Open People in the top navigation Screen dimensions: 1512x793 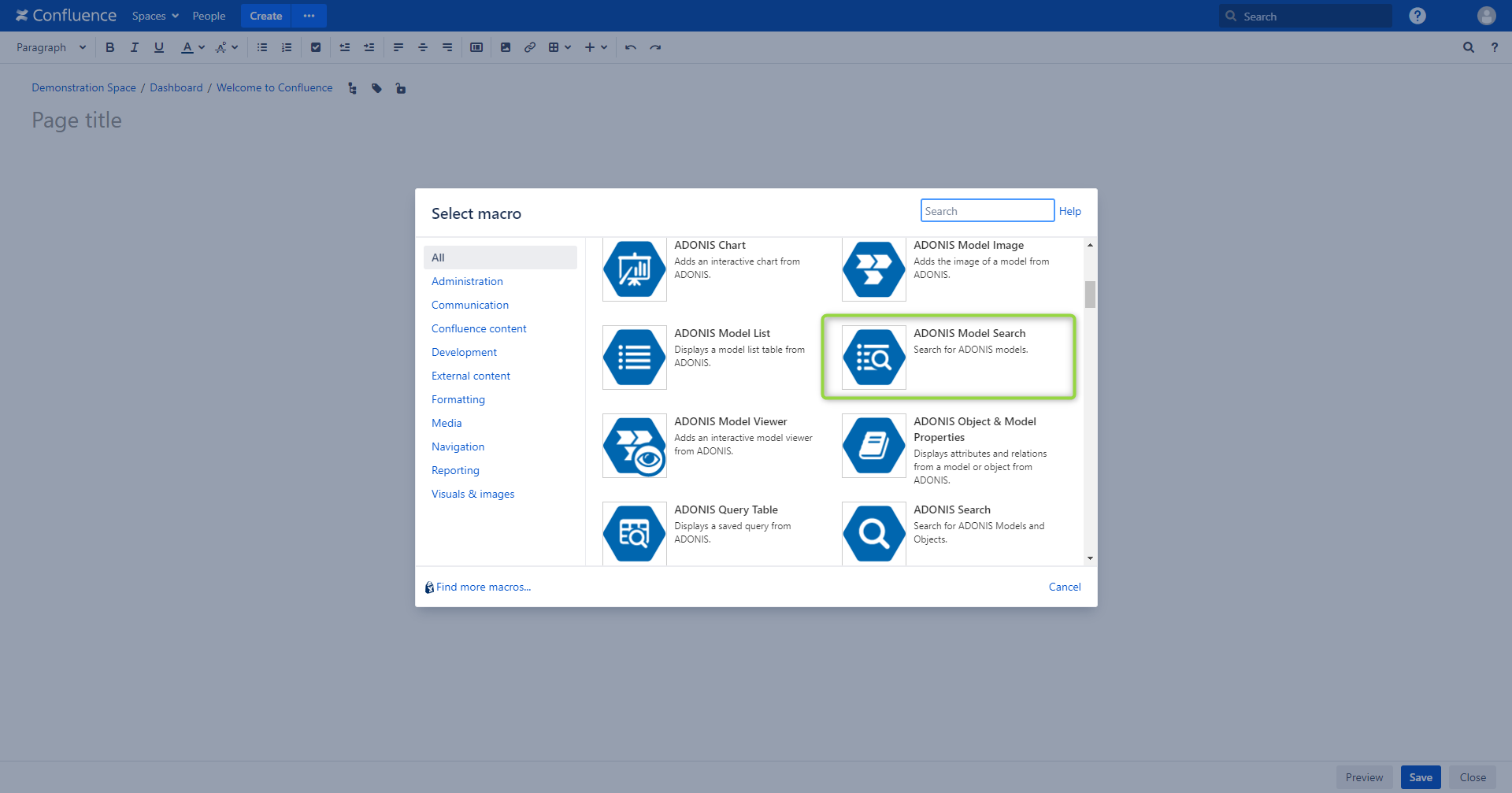pyautogui.click(x=209, y=16)
